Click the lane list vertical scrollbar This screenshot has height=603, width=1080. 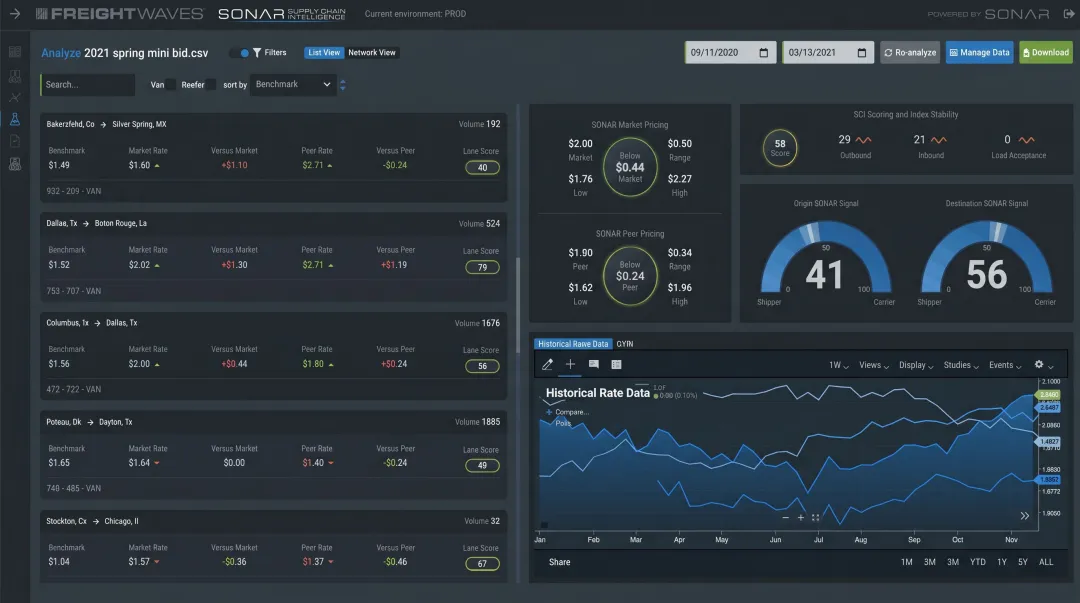(x=518, y=304)
